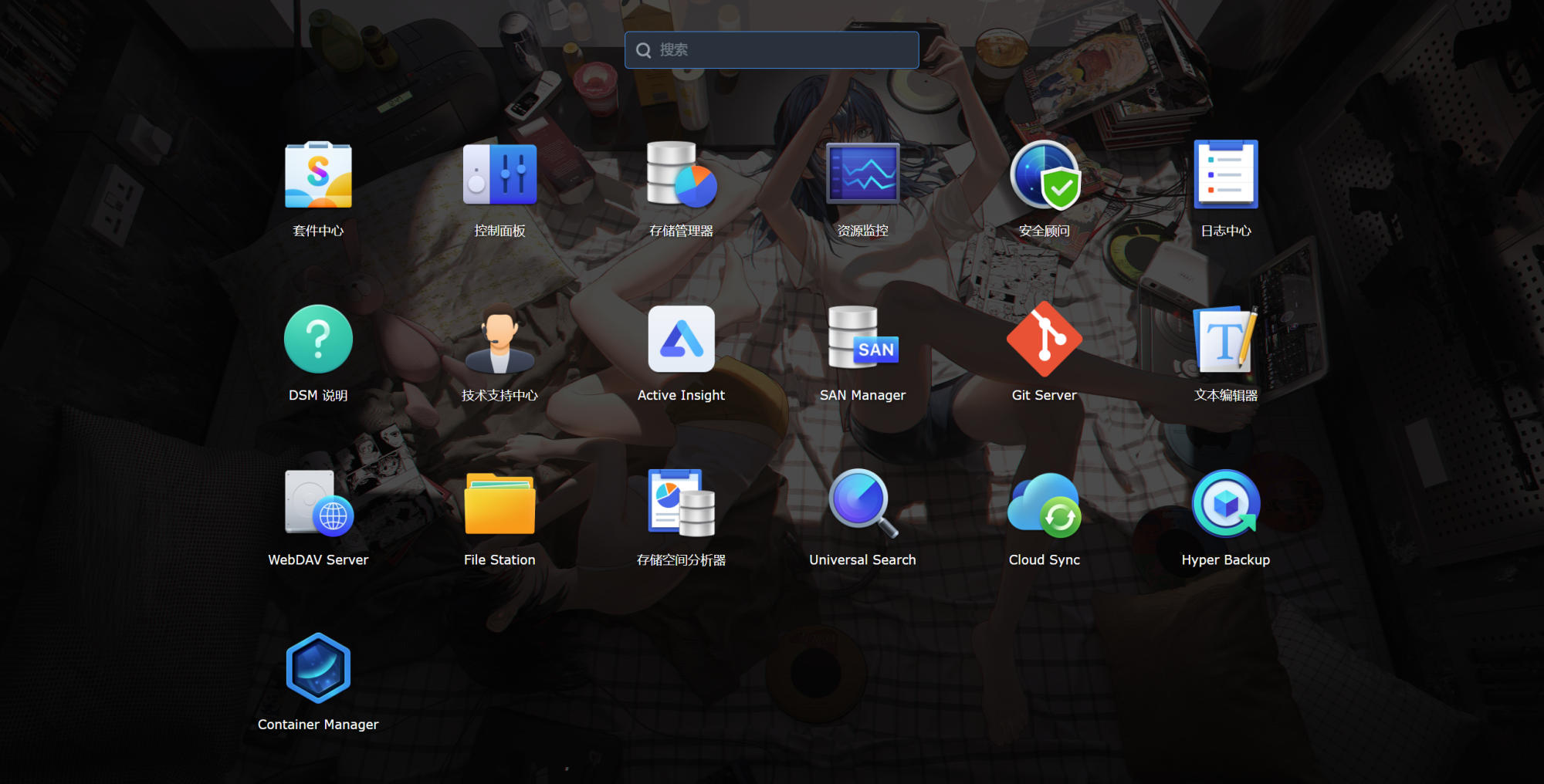The height and width of the screenshot is (784, 1544).
Task: Open the 日志中心 Log Center icon
Action: pyautogui.click(x=1226, y=174)
